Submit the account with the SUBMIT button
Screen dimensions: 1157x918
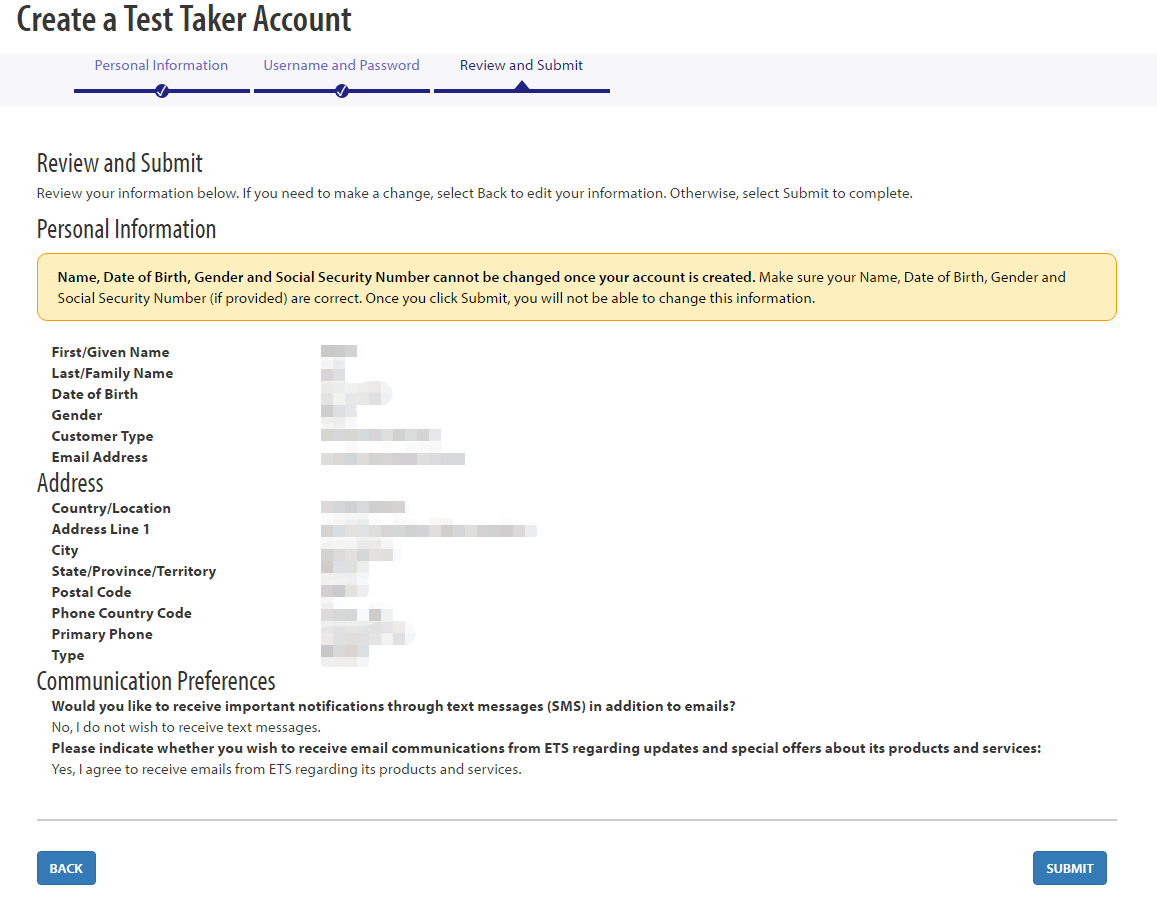1069,868
